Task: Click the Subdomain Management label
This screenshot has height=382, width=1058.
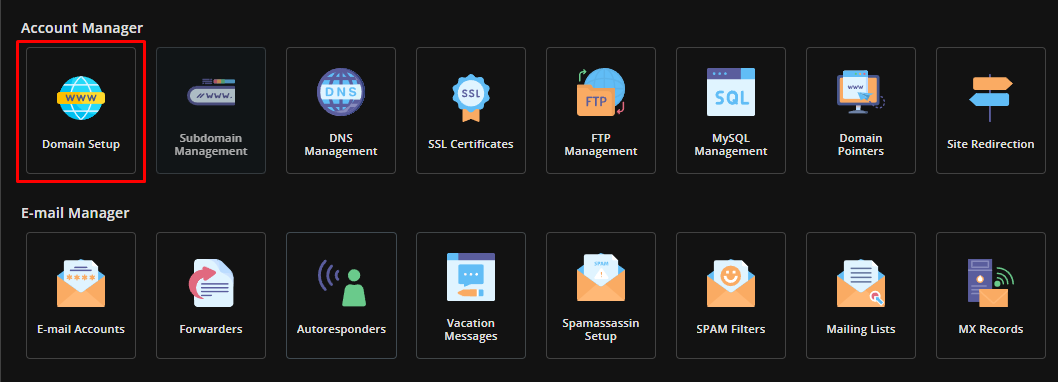Action: pyautogui.click(x=211, y=144)
